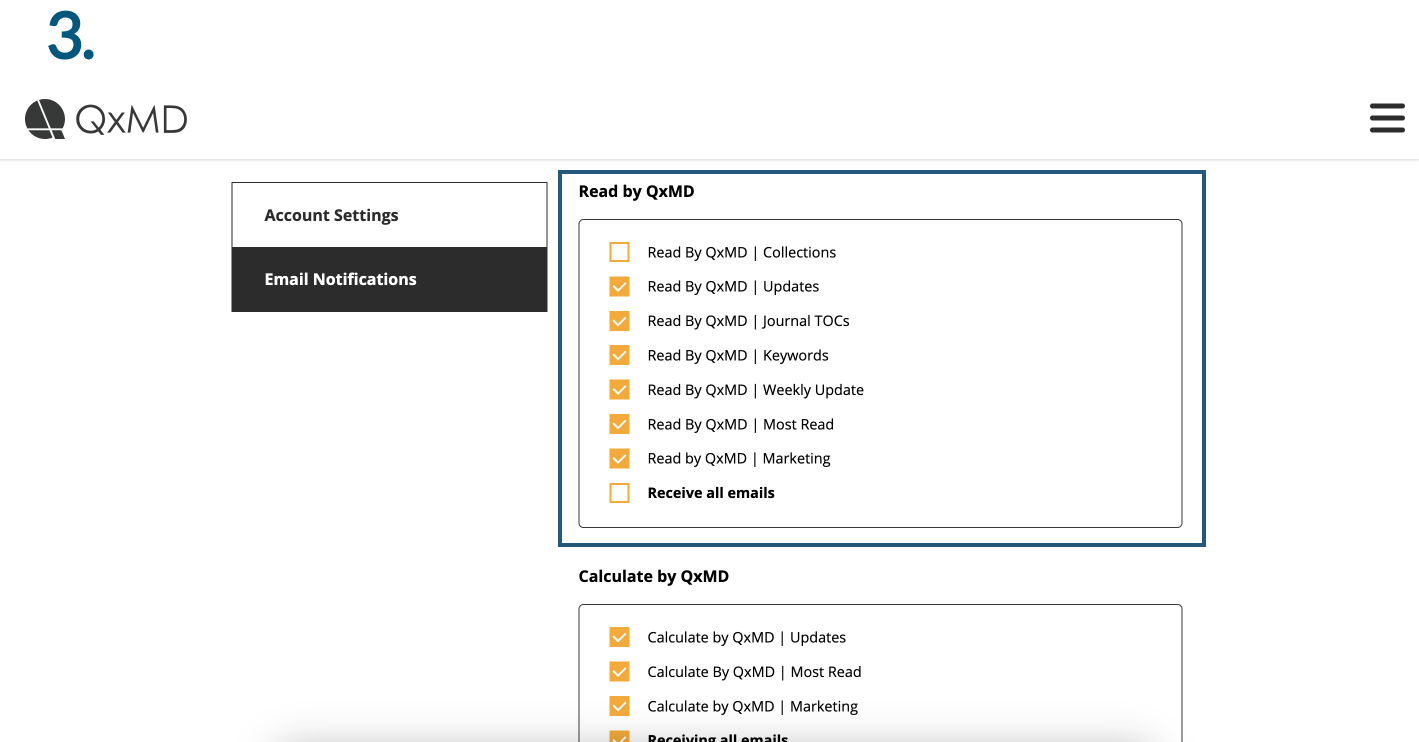The height and width of the screenshot is (742, 1419).
Task: Uncheck Calculate by QxMD Updates checkbox
Action: click(620, 637)
